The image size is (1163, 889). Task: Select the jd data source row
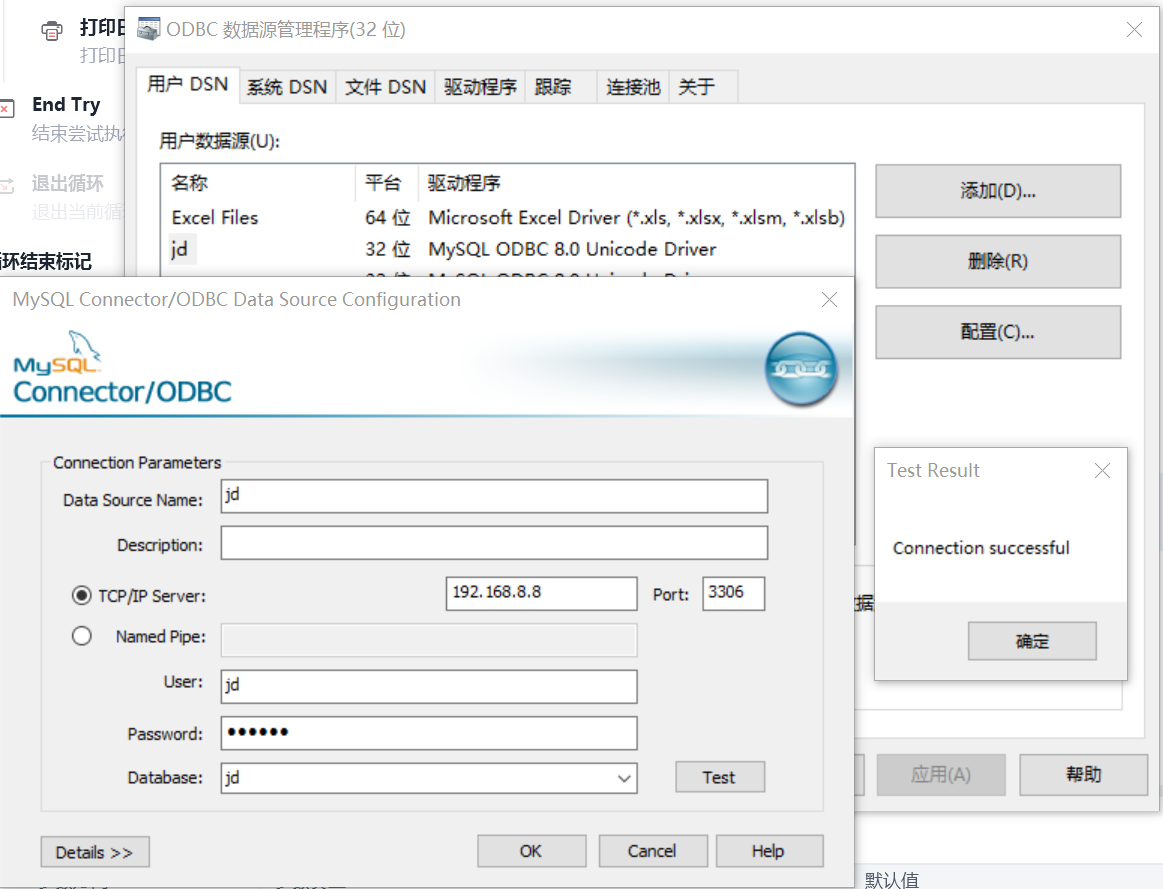click(508, 249)
